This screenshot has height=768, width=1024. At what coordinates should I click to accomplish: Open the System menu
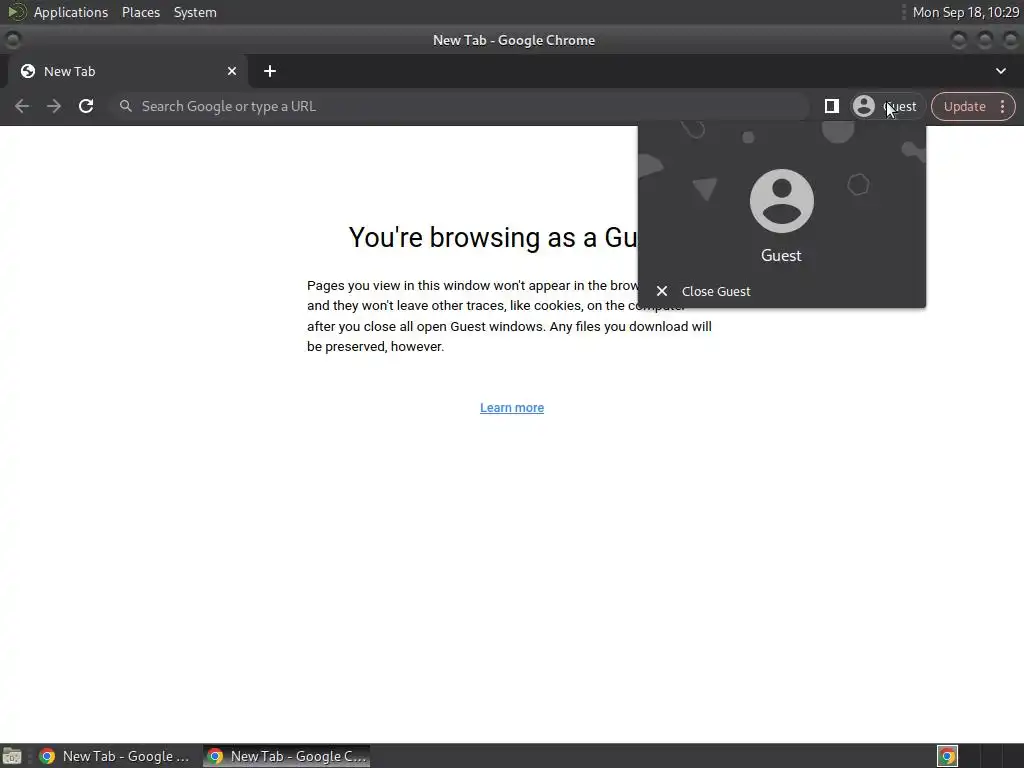click(195, 12)
